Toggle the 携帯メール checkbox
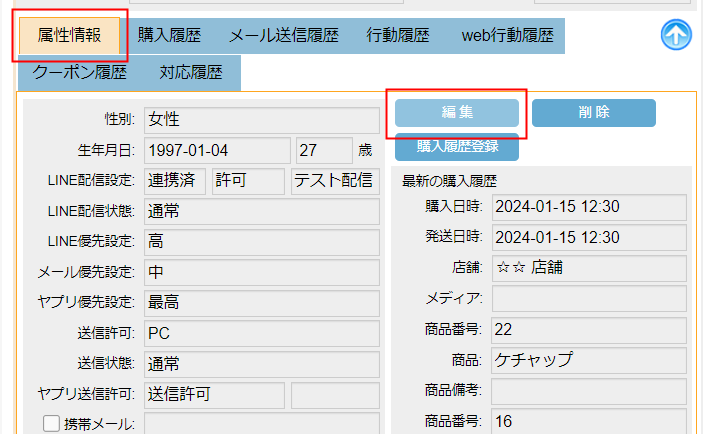 coord(52,424)
